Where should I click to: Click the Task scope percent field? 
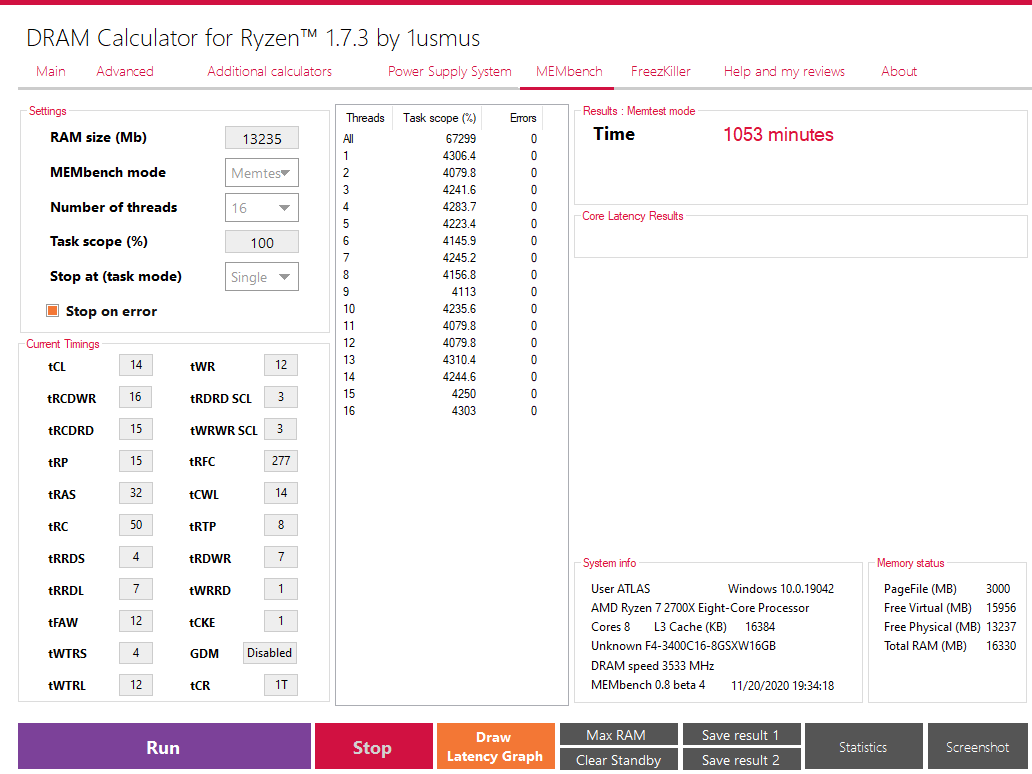262,242
